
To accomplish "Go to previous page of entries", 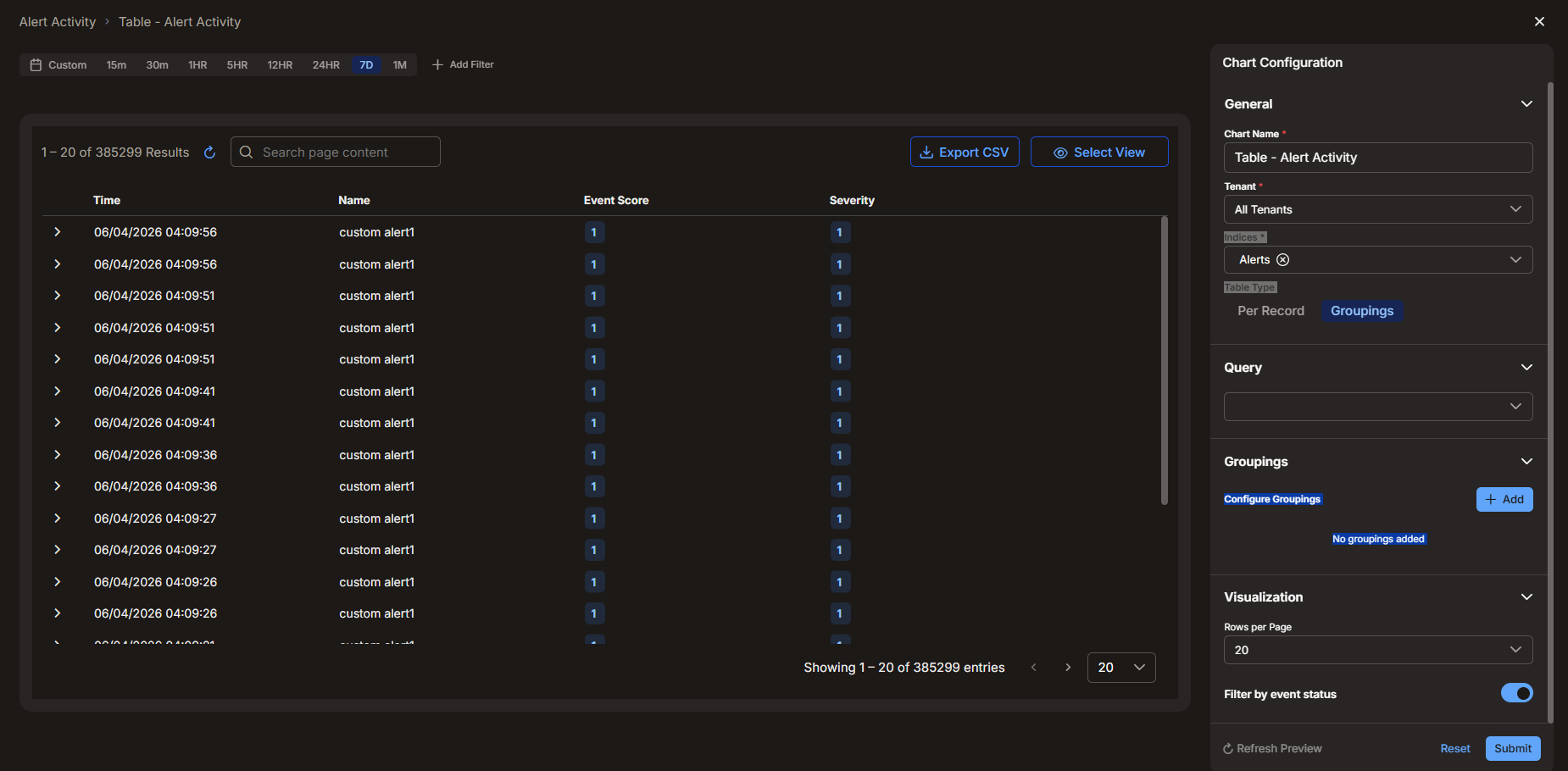I will (1034, 668).
